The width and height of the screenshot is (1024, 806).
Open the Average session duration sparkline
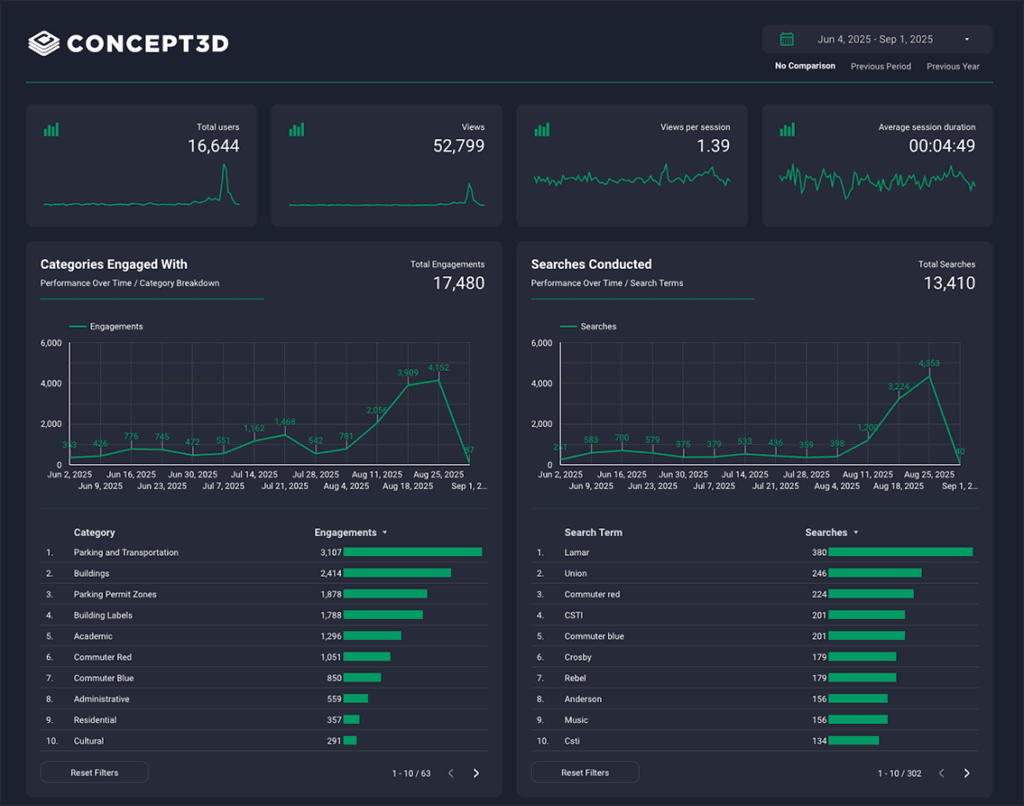[877, 181]
